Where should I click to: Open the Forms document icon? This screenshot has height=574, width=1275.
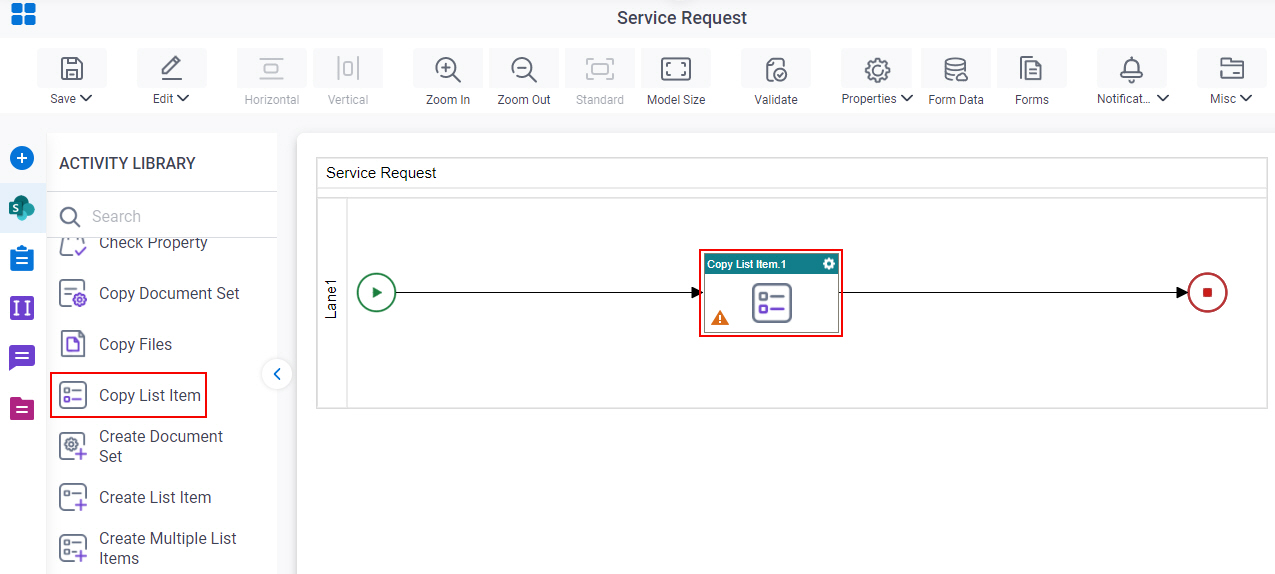click(1031, 68)
